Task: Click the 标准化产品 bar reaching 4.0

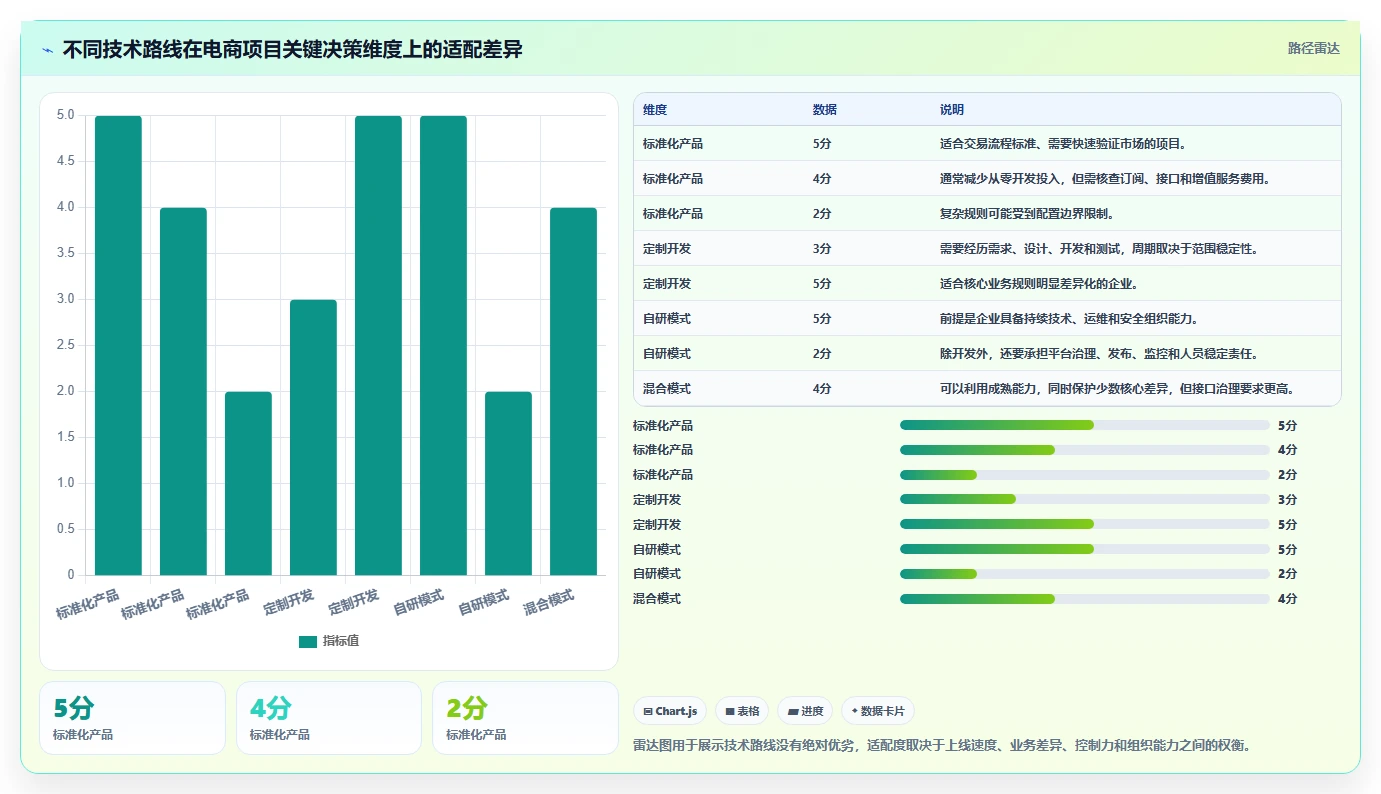Action: 183,391
